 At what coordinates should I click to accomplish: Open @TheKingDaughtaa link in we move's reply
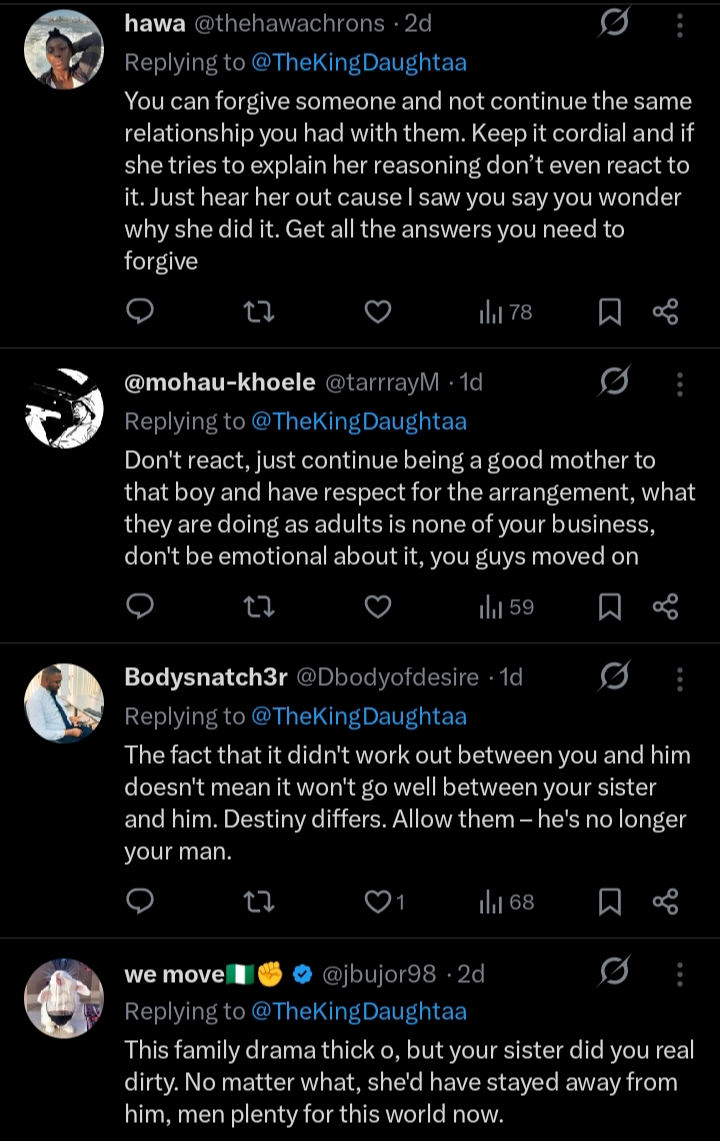[359, 1011]
